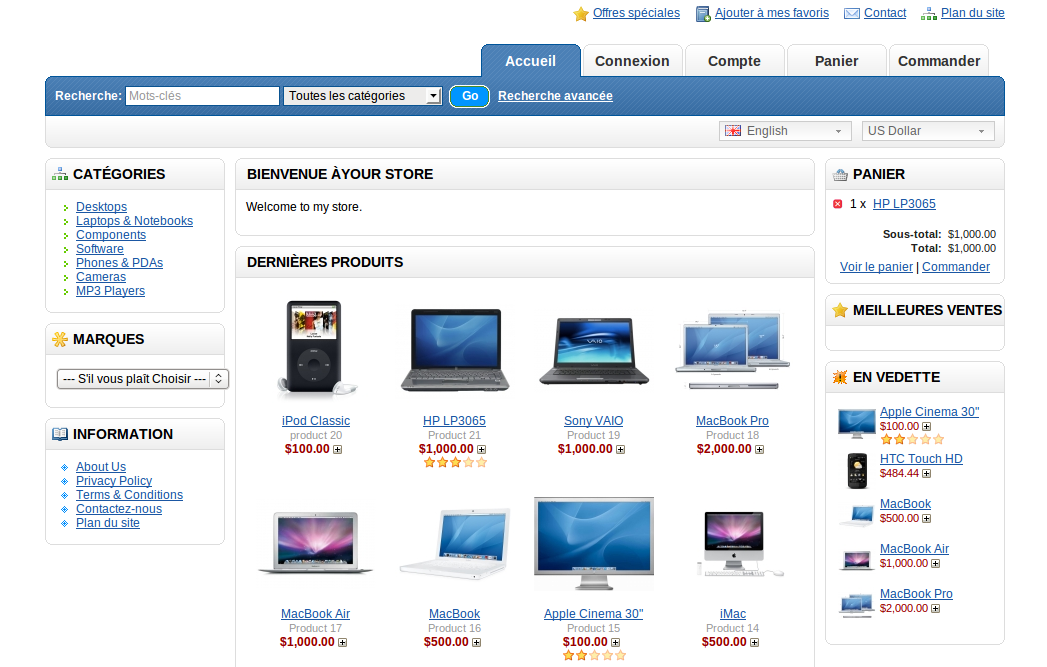The width and height of the screenshot is (1047, 667).
Task: Browse the Laptops & Notebooks category
Action: click(134, 221)
